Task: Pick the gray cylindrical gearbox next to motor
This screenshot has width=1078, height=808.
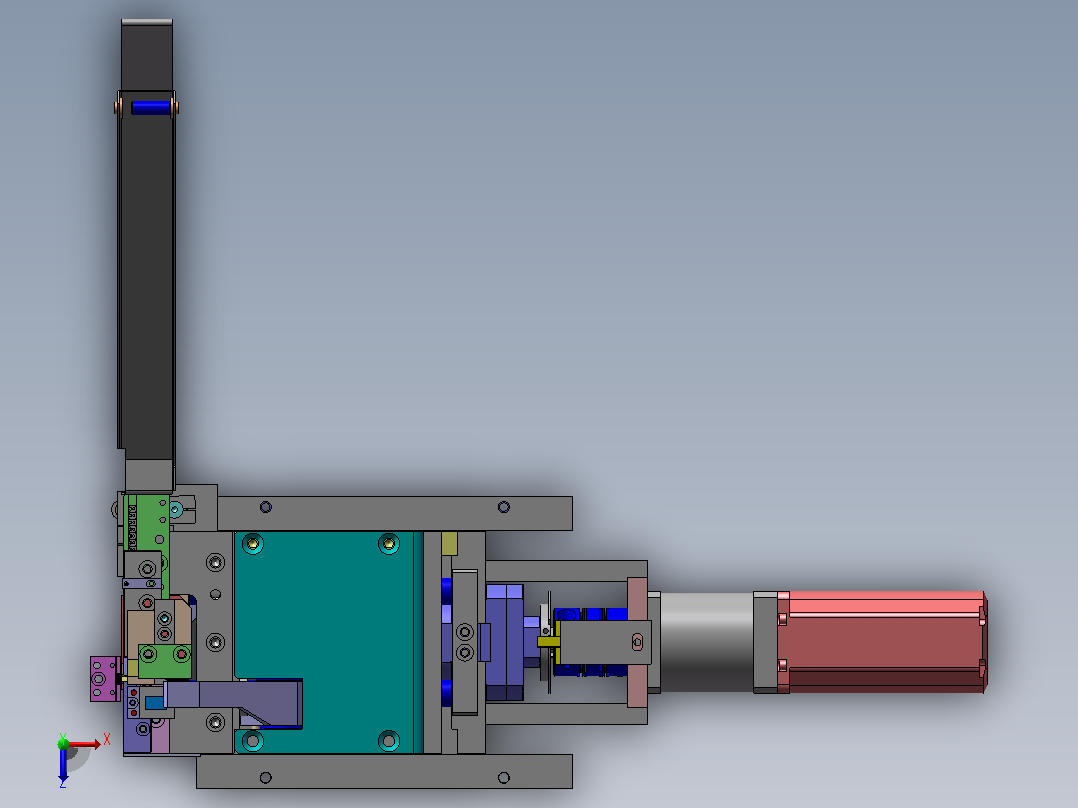Action: click(707, 642)
